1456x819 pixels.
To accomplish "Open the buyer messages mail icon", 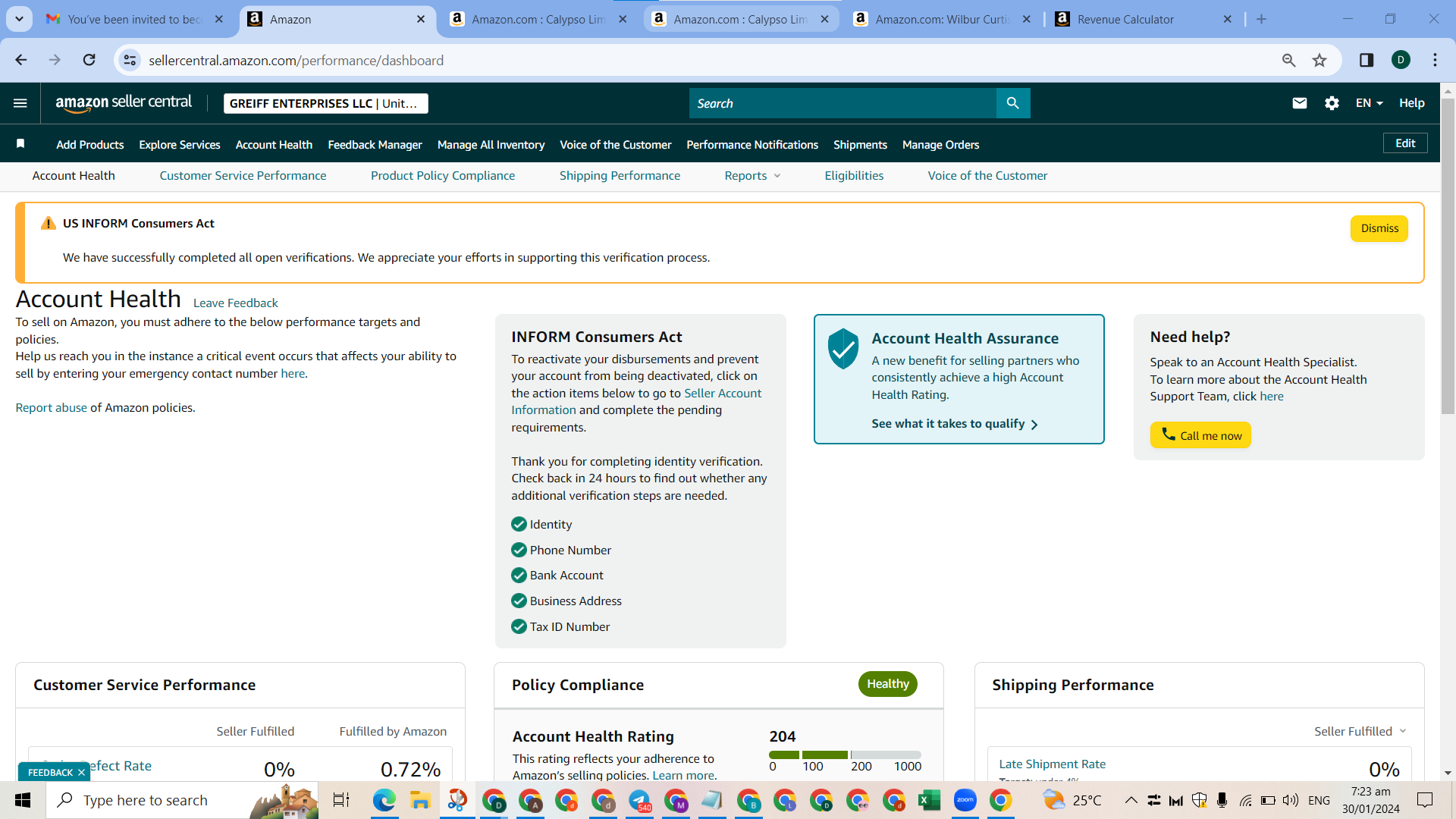I will tap(1300, 103).
